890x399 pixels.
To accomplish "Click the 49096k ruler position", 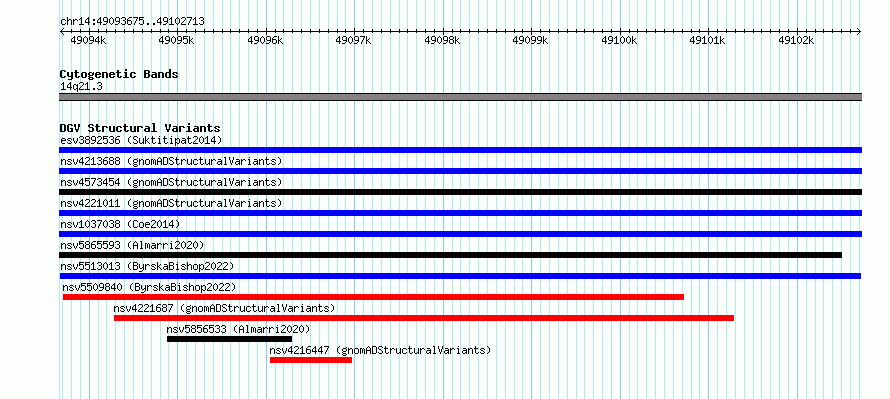I will (265, 41).
